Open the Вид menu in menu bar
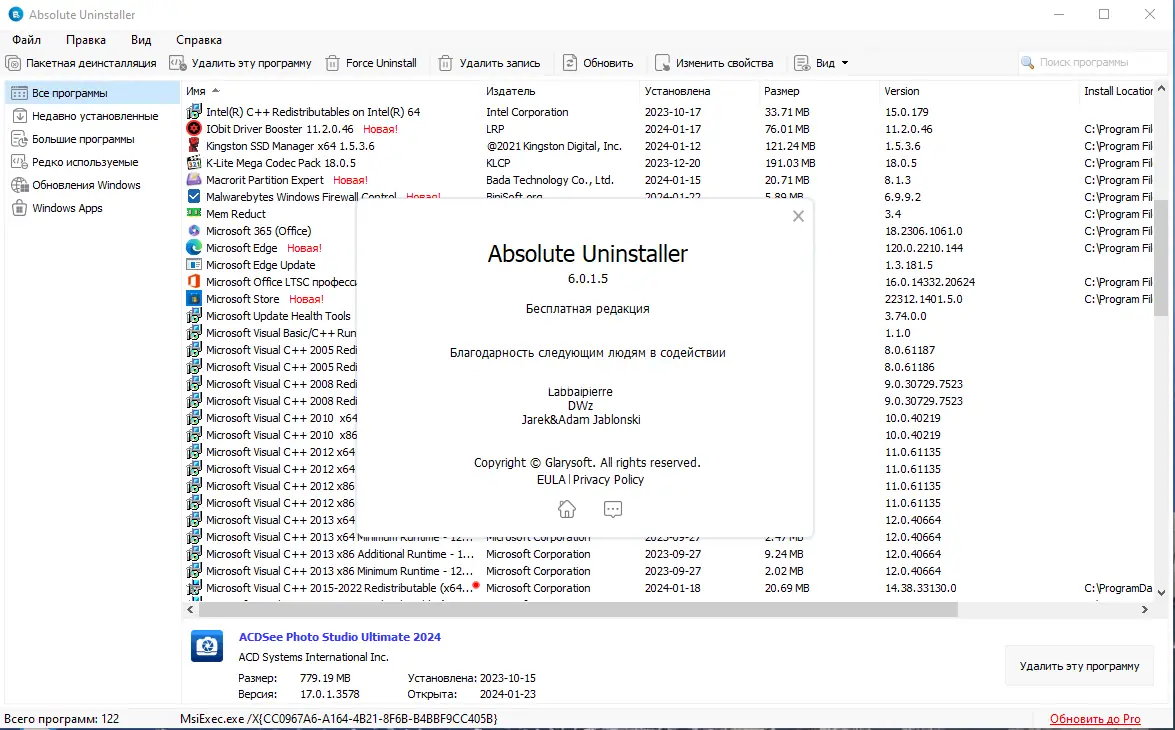 point(141,40)
